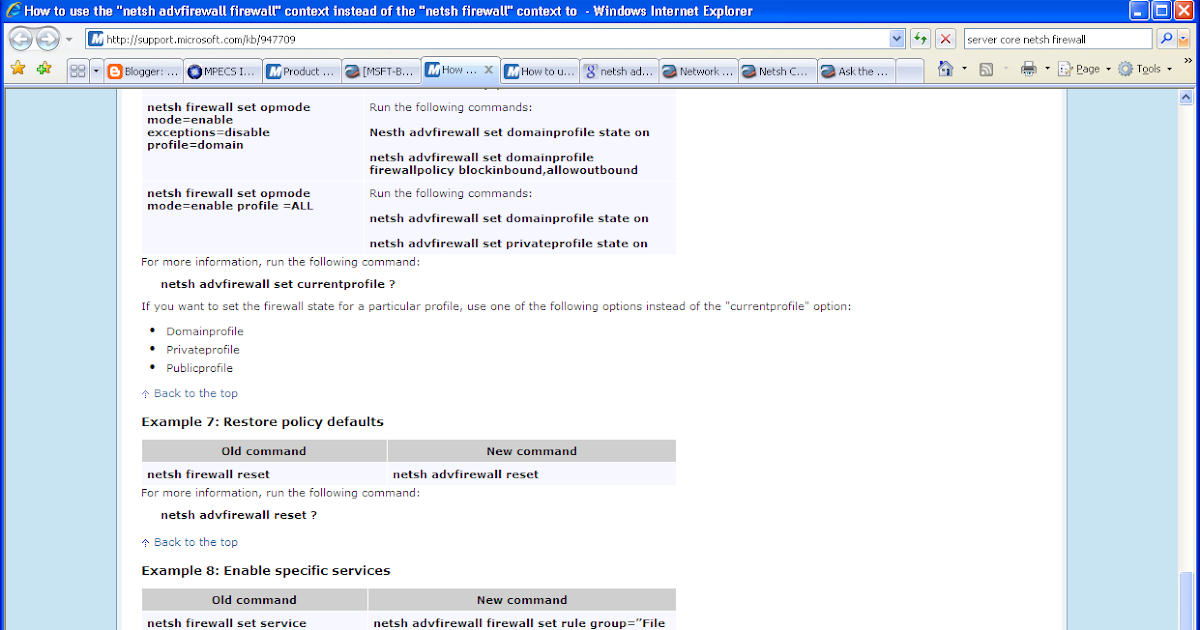Viewport: 1200px width, 630px height.
Task: Click the Print icon
Action: 1028,69
